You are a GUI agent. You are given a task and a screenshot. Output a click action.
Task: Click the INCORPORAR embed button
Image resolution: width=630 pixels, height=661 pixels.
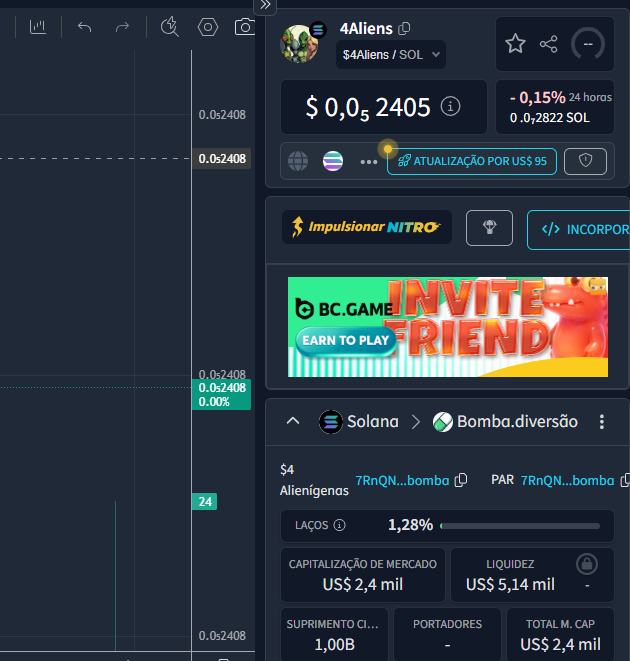(579, 230)
